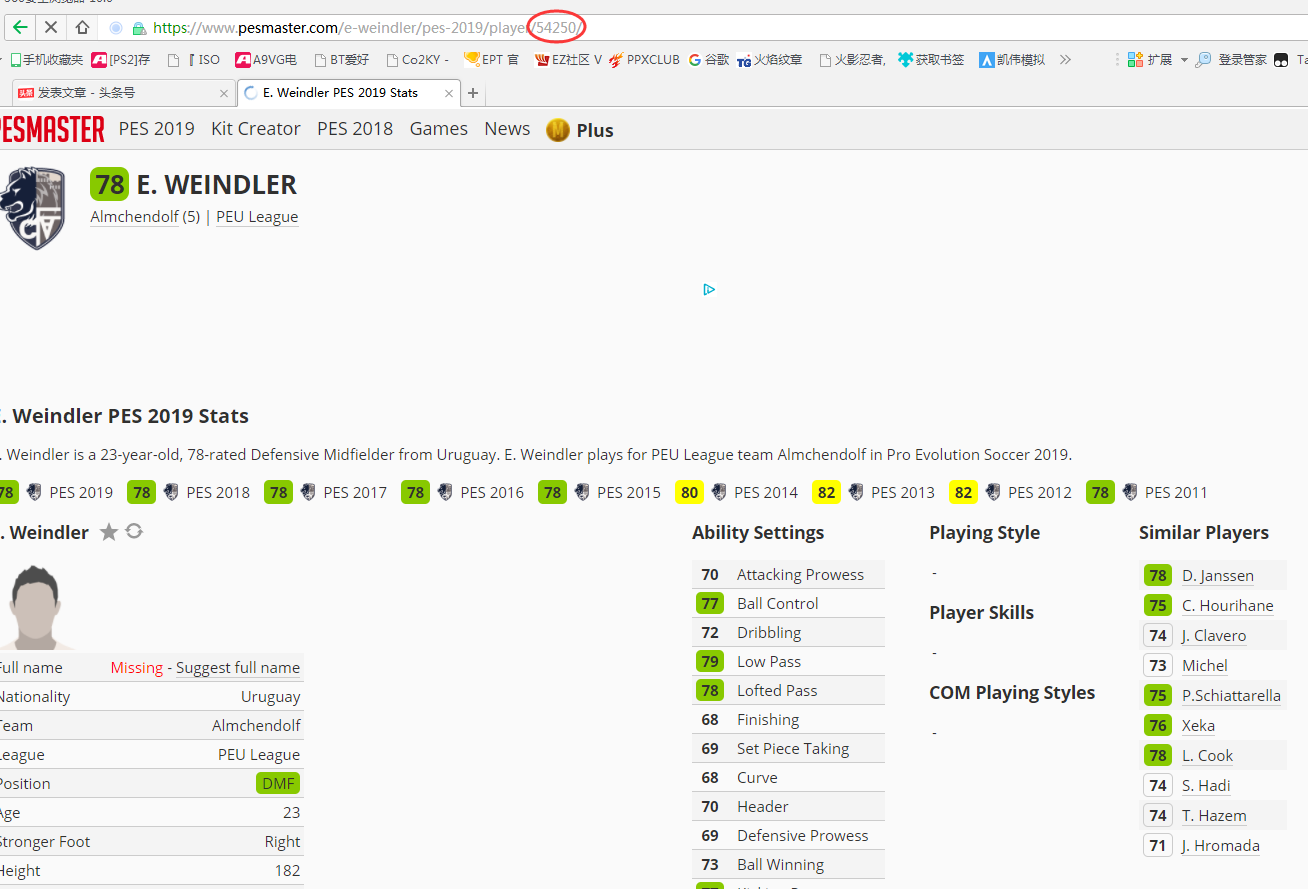Open similar player C. Hourihane

[1227, 606]
